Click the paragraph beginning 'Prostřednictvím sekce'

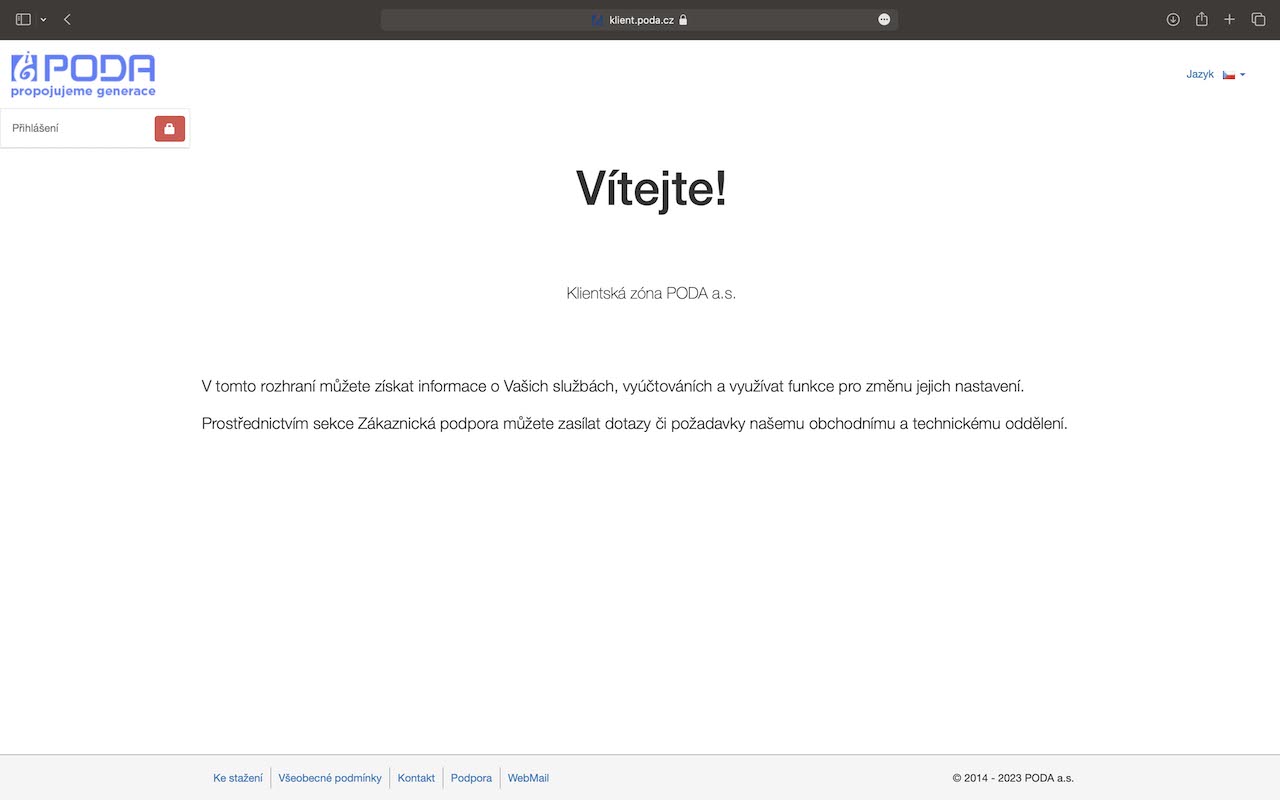635,424
